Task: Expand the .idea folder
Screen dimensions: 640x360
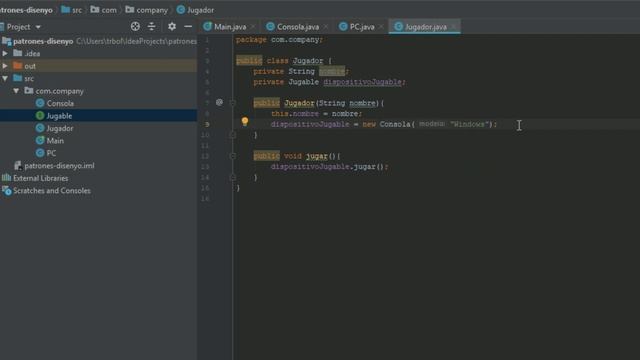Action: pyautogui.click(x=5, y=53)
